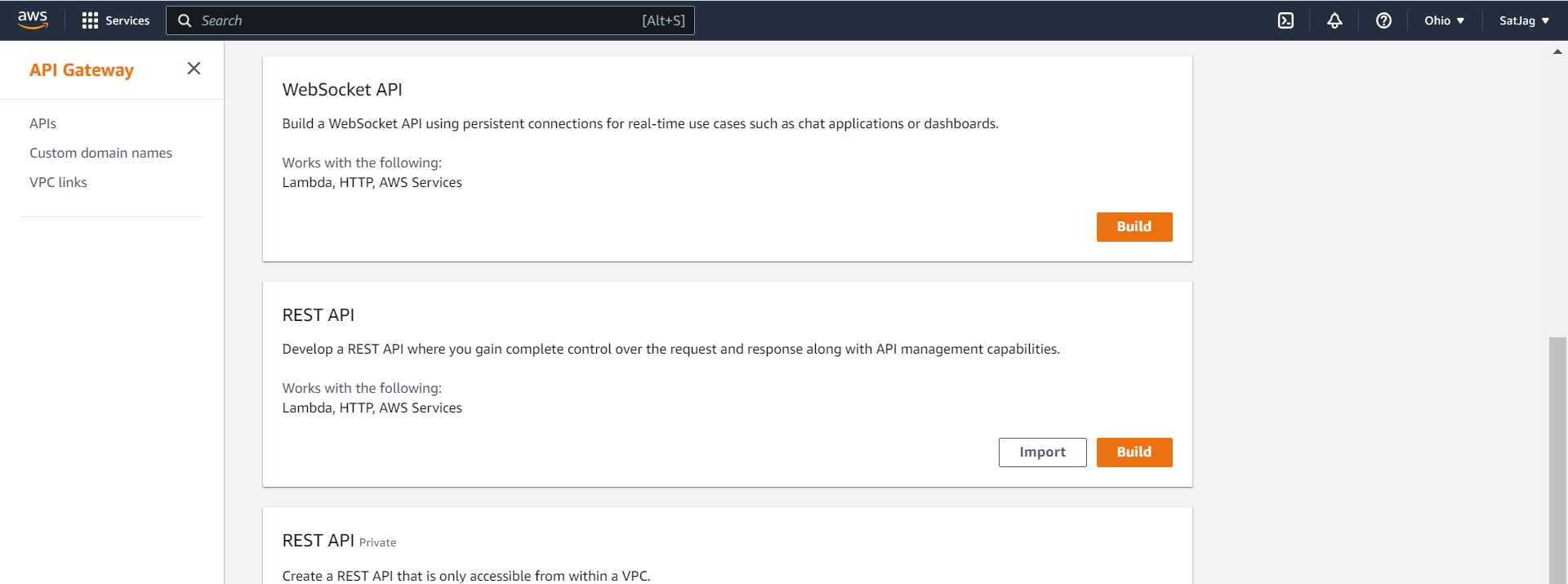Click the API Gateway heading link
1568x584 pixels.
(82, 69)
